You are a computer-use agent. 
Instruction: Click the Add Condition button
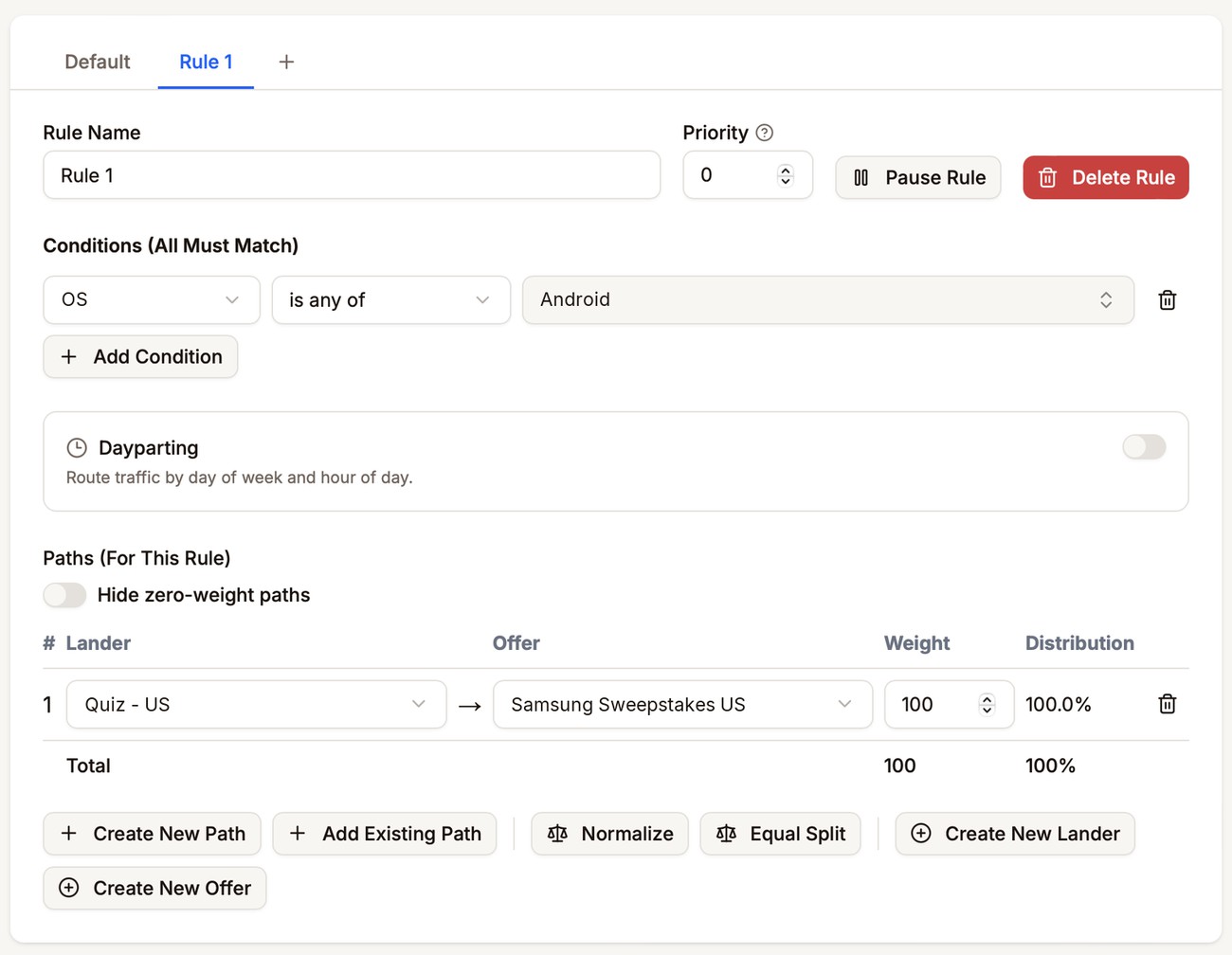tap(140, 356)
